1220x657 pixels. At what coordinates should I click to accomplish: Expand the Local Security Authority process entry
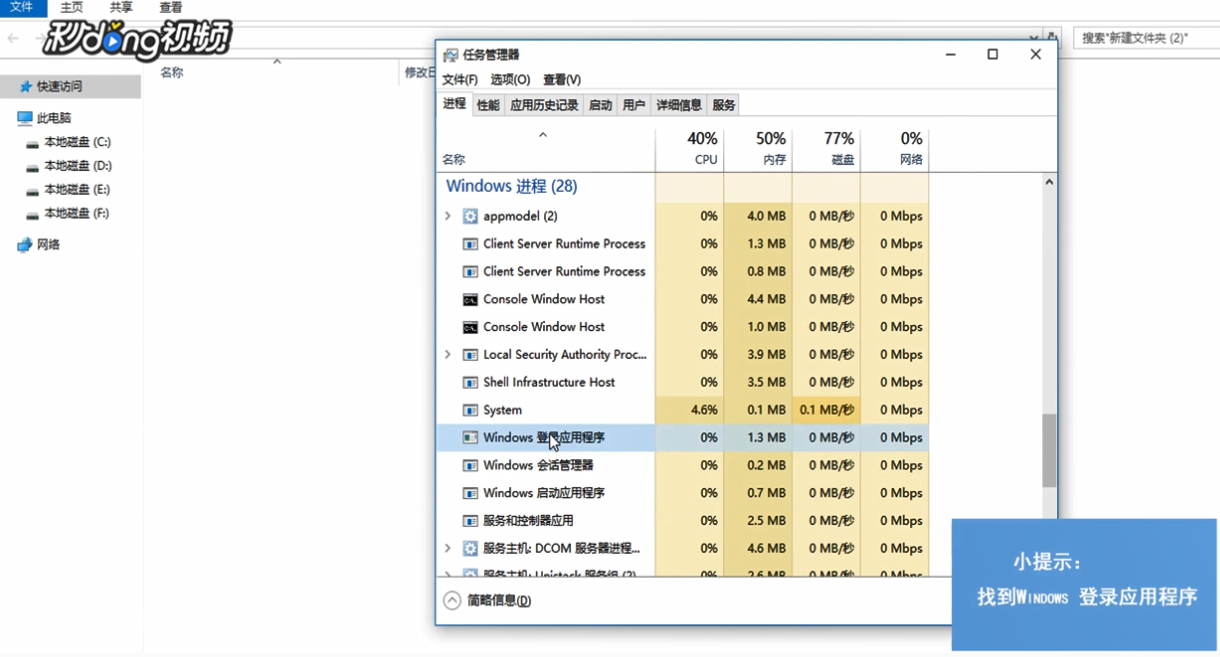[447, 354]
